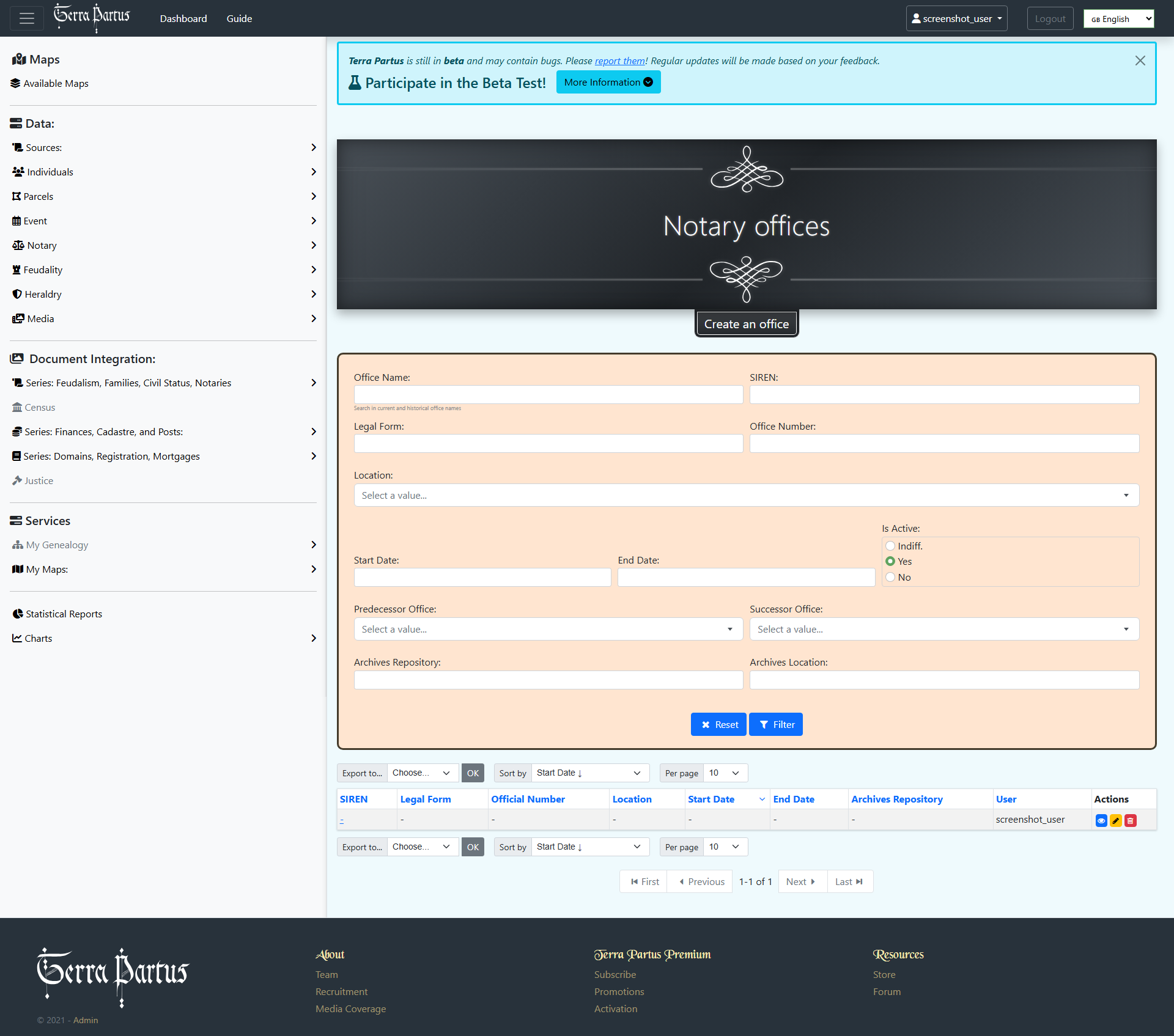Sort the table by the Start Date column header
Screen dimensions: 1174x1036
[711, 799]
